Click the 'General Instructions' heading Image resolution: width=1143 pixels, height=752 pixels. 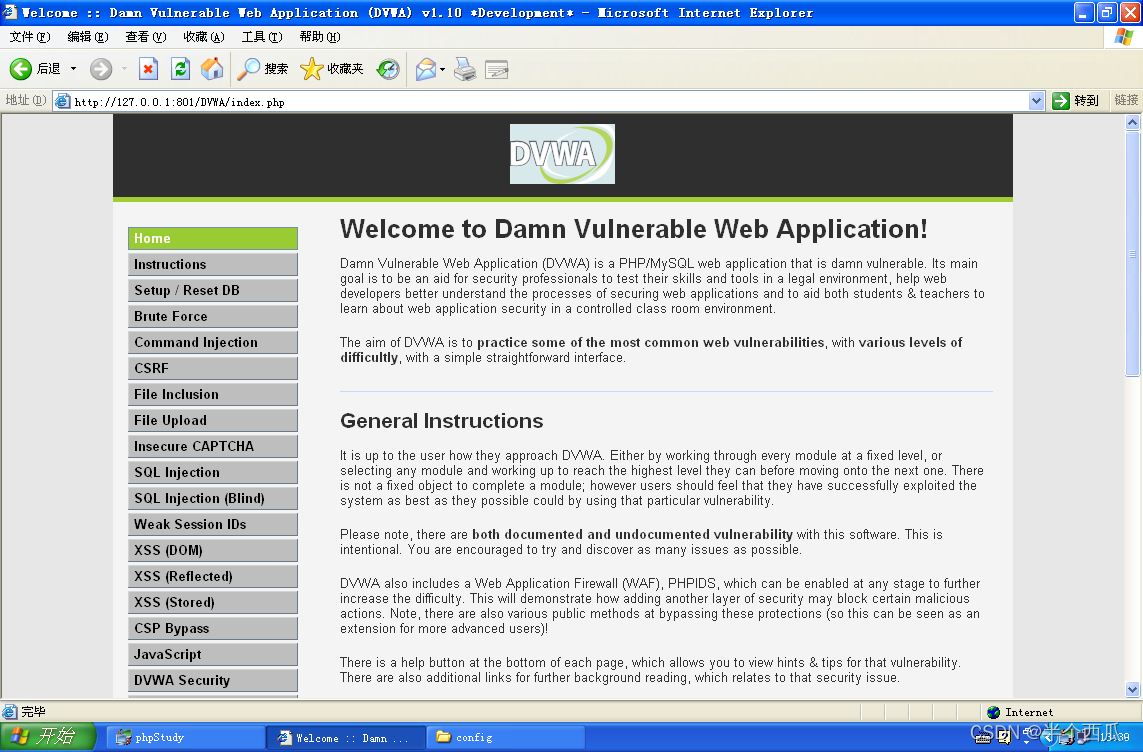[x=442, y=421]
